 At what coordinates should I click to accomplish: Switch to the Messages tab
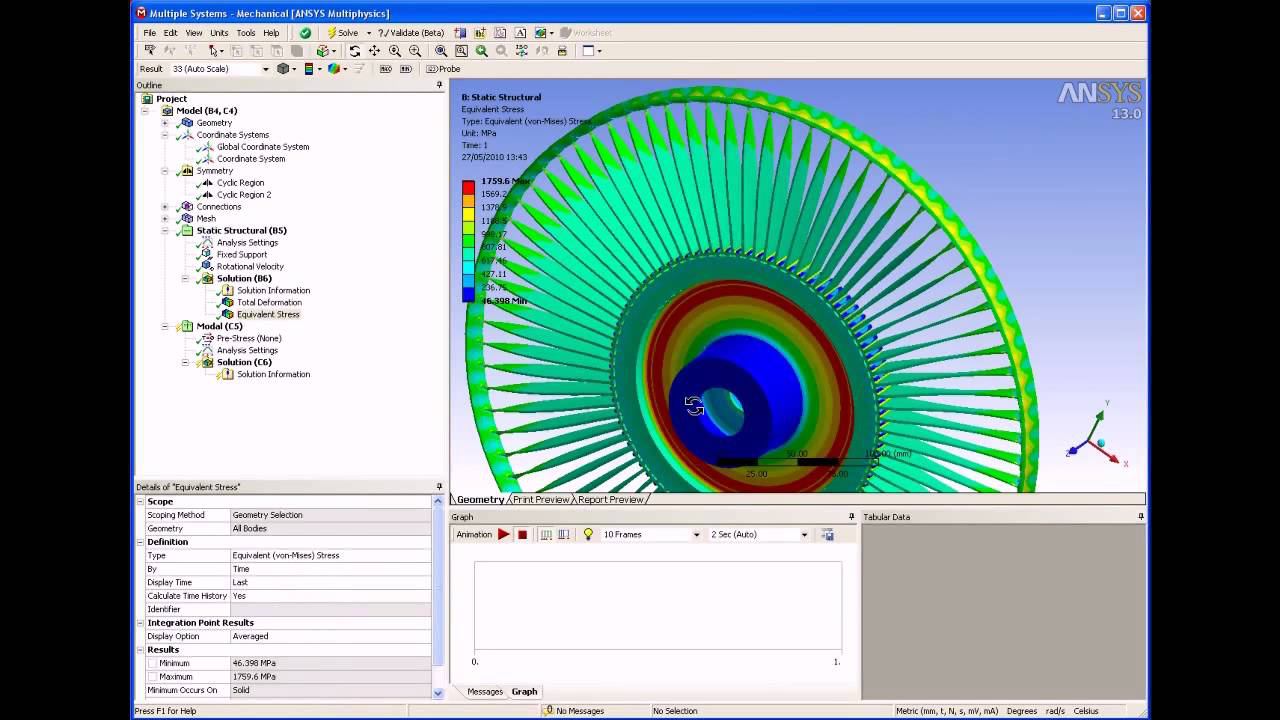tap(485, 692)
